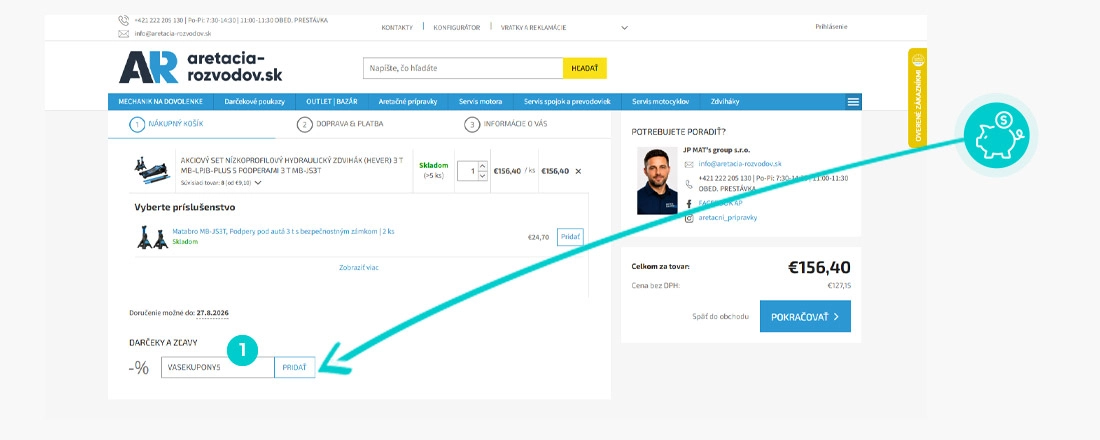Open the Konfigurátor menu item
The height and width of the screenshot is (440, 1100).
457,27
